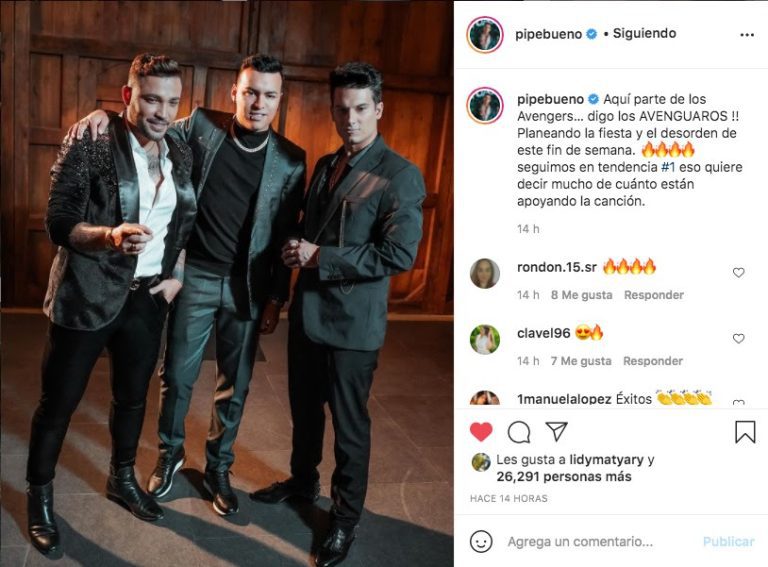Screen dimensions: 768x567
Task: Click the Publicar button
Action: tap(728, 542)
